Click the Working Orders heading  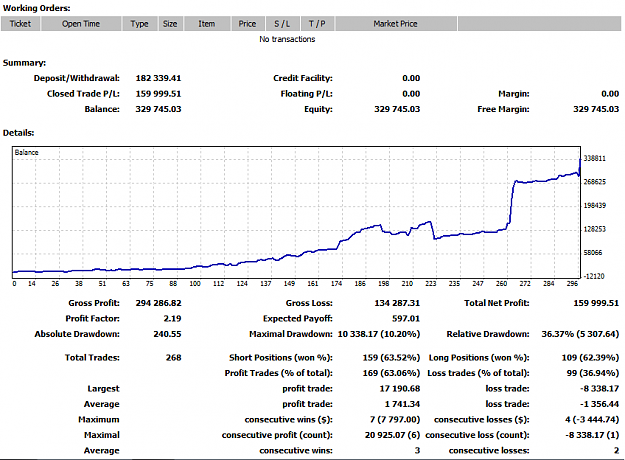pyautogui.click(x=37, y=8)
